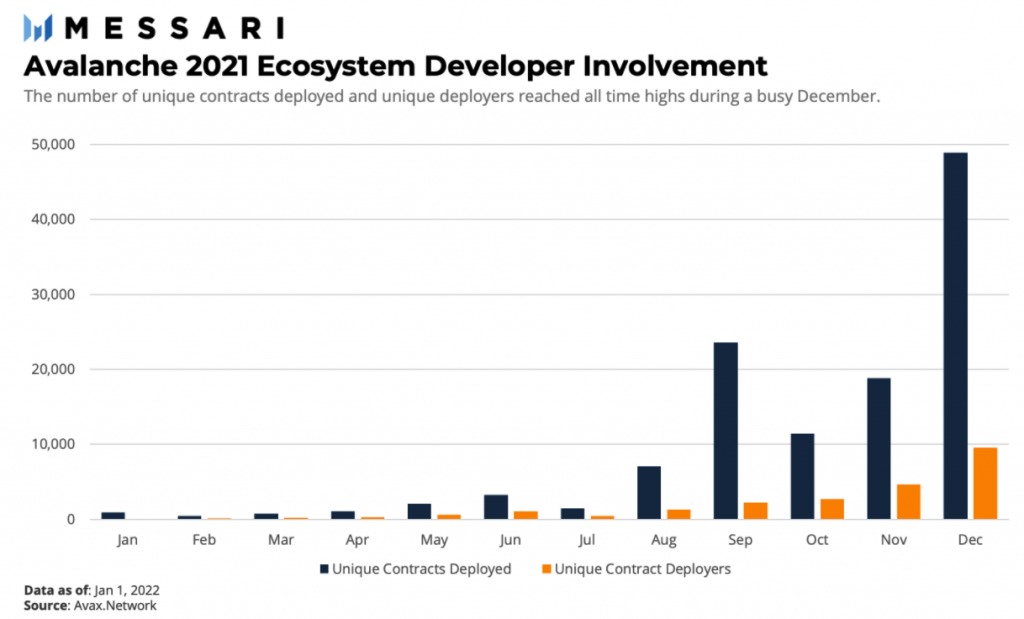Click the dark blue legend swatch for Unique Contracts Deployed
The height and width of the screenshot is (619, 1024).
(x=324, y=569)
